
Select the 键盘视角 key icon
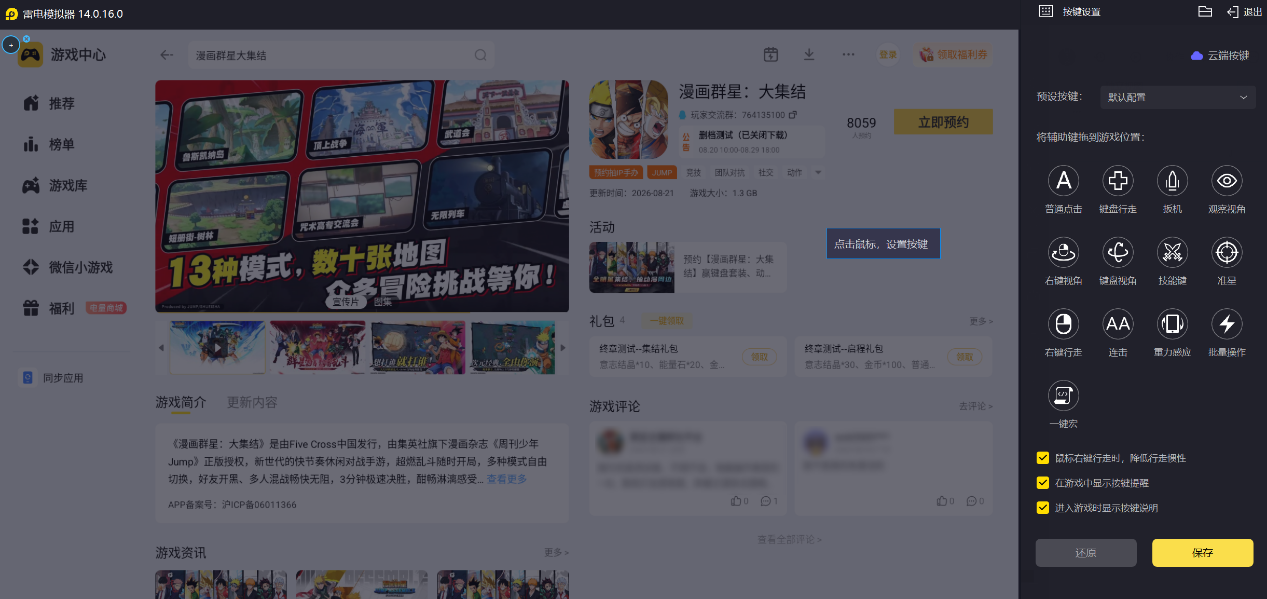pyautogui.click(x=1118, y=252)
